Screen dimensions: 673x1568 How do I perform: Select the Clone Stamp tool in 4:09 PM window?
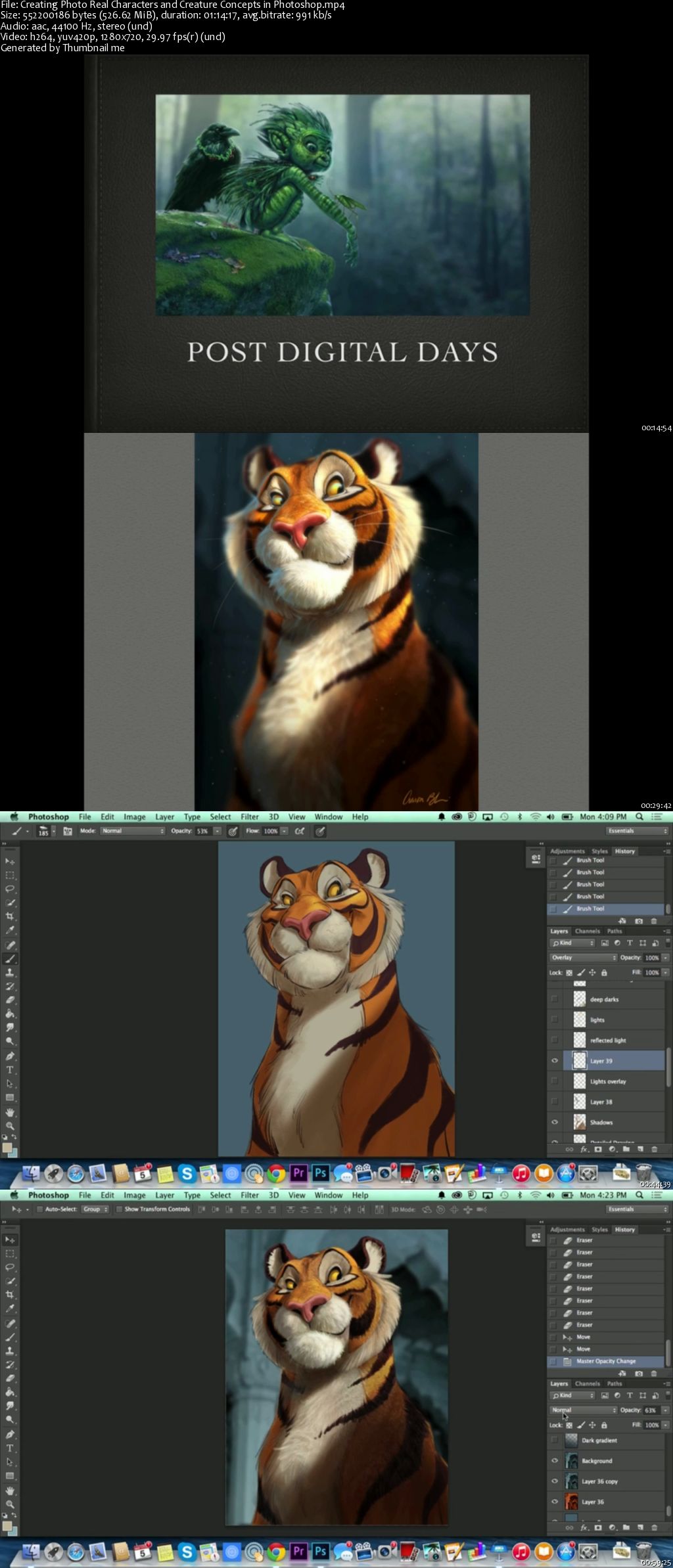pyautogui.click(x=10, y=973)
